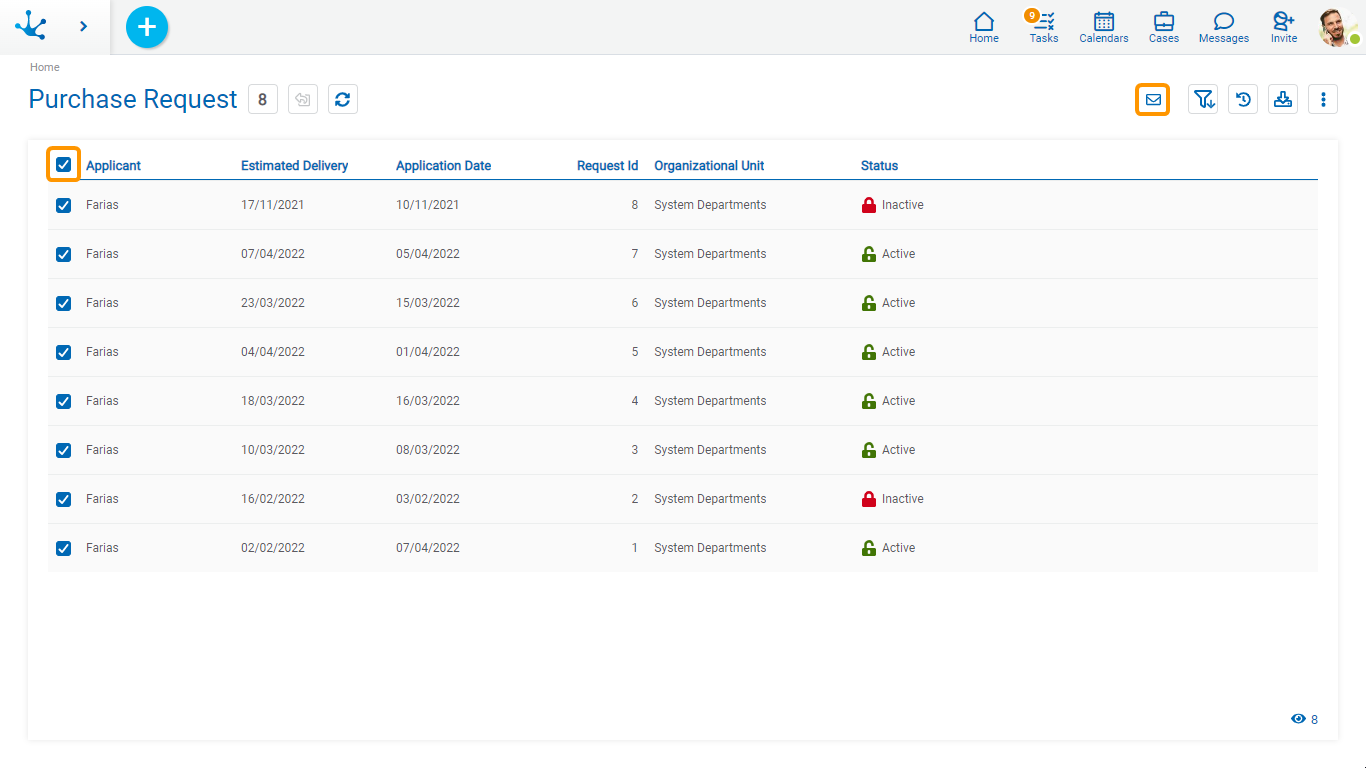The height and width of the screenshot is (768, 1366).
Task: Sort by Organizational Unit column header
Action: click(709, 166)
